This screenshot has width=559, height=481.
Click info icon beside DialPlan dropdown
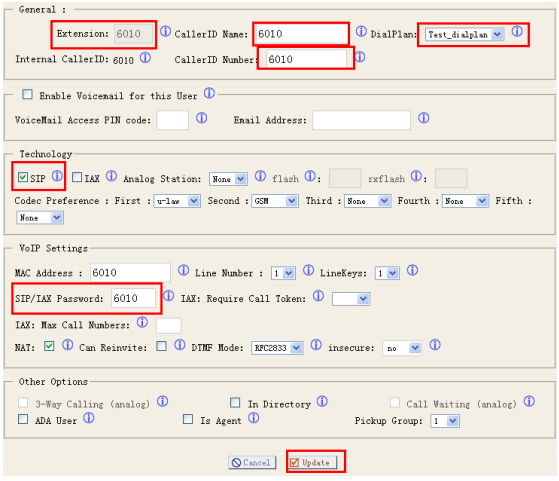(517, 31)
